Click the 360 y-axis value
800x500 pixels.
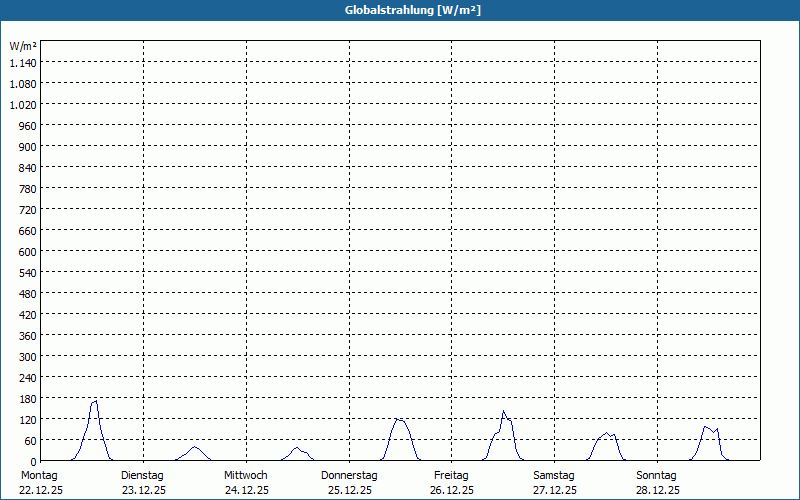pos(28,336)
